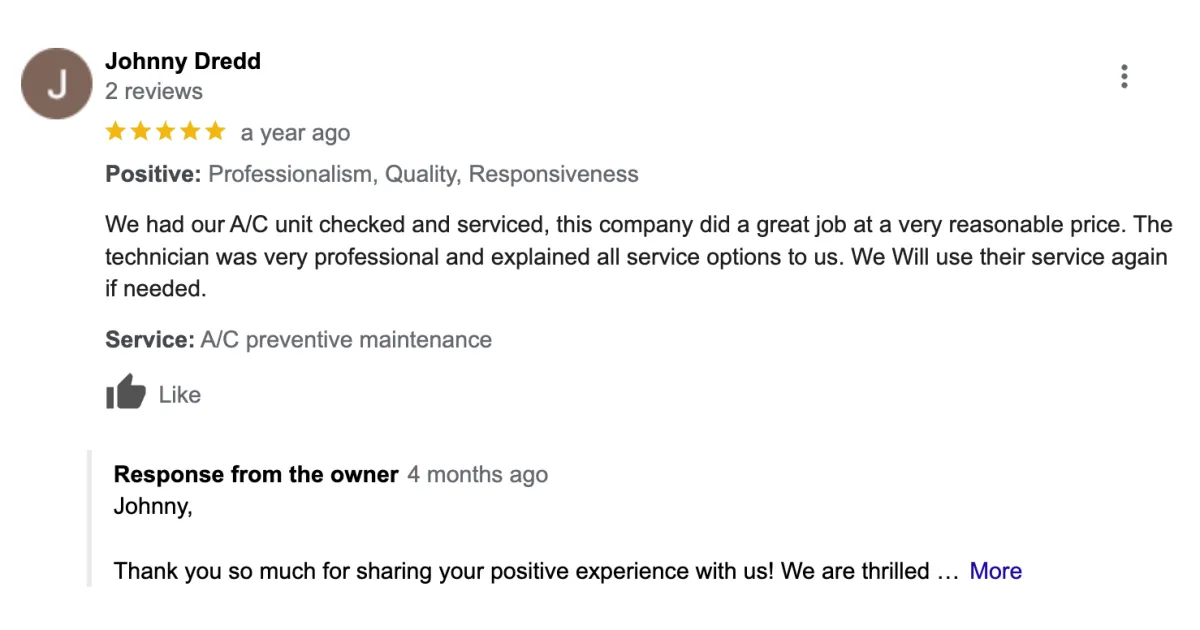This screenshot has height=630, width=1200.
Task: Click the first yellow rating star
Action: 116,131
